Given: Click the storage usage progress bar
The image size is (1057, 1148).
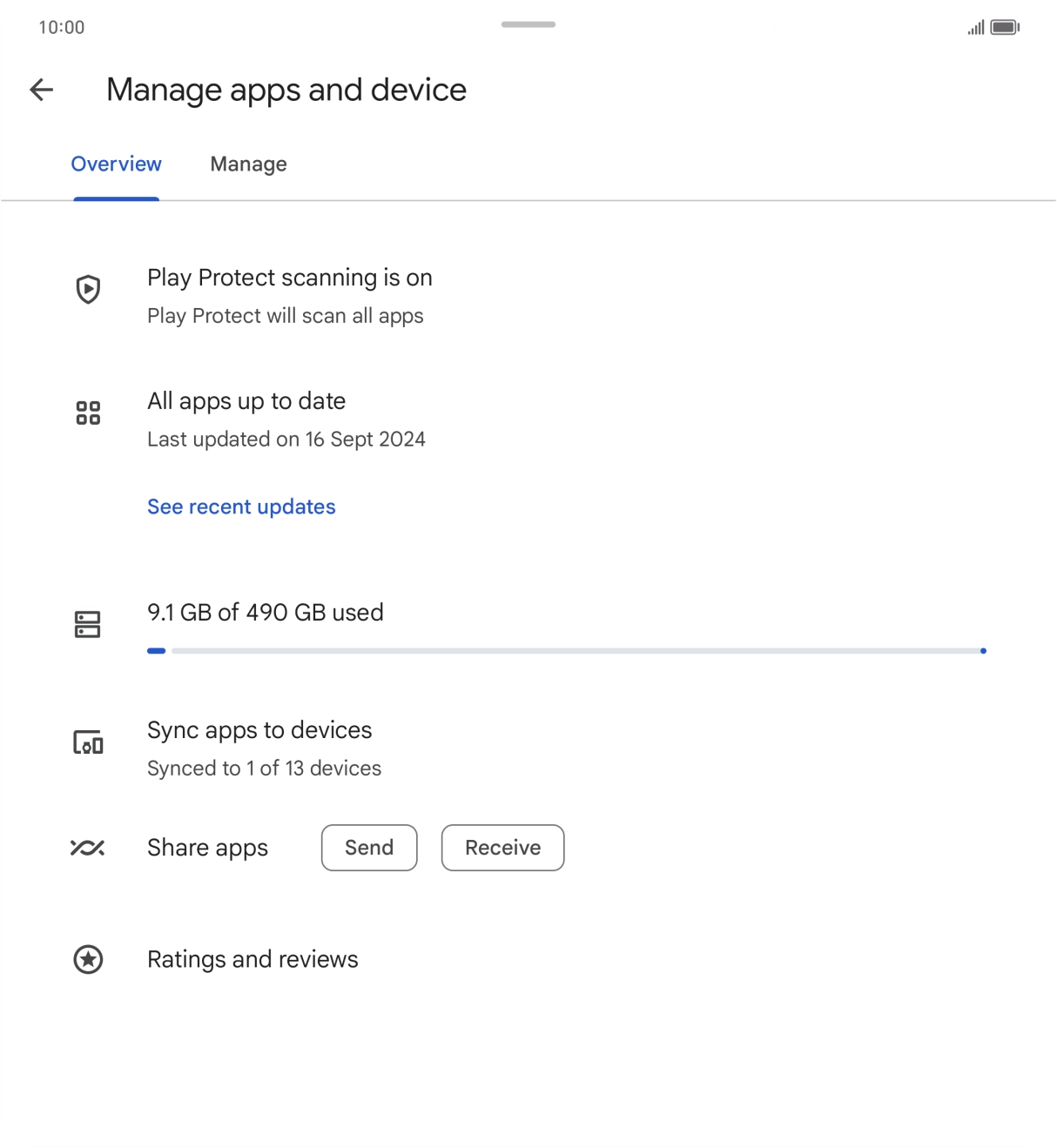Looking at the screenshot, I should 566,651.
